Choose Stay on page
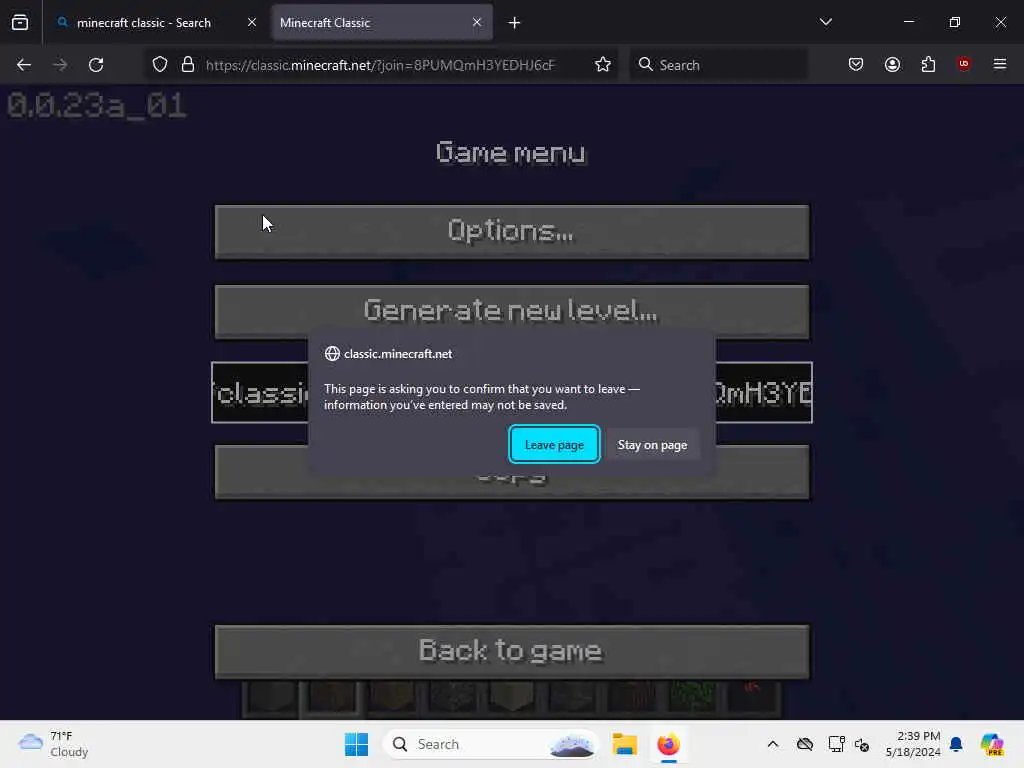The height and width of the screenshot is (768, 1024). (652, 445)
